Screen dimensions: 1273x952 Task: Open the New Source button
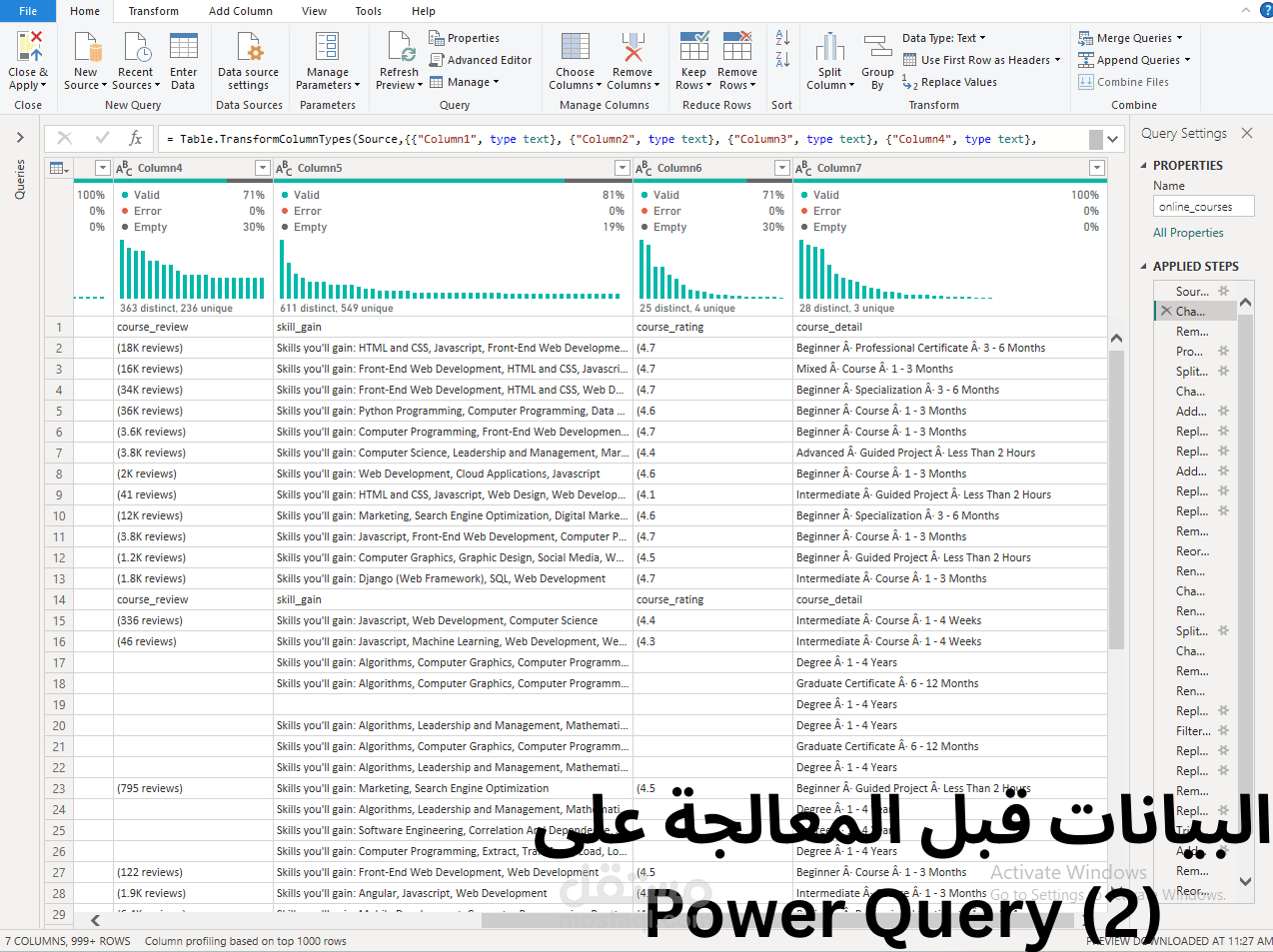[x=86, y=62]
